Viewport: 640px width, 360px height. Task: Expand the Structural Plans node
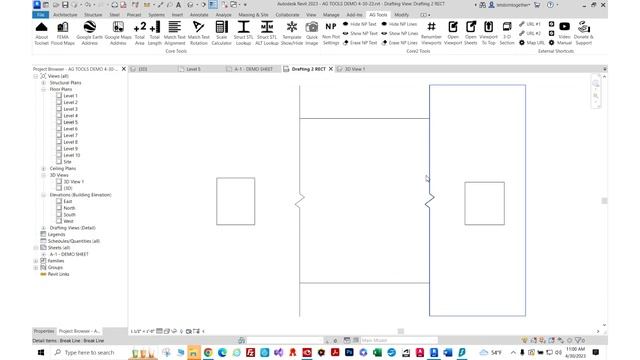click(x=43, y=82)
